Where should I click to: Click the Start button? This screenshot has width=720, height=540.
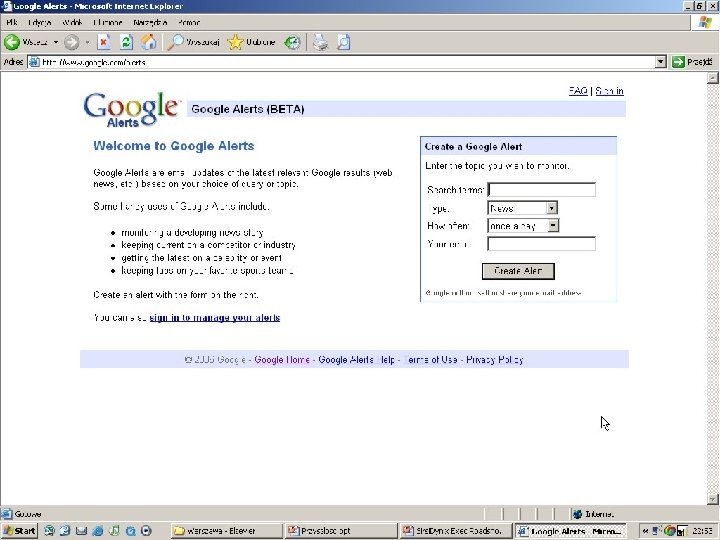coord(19,531)
